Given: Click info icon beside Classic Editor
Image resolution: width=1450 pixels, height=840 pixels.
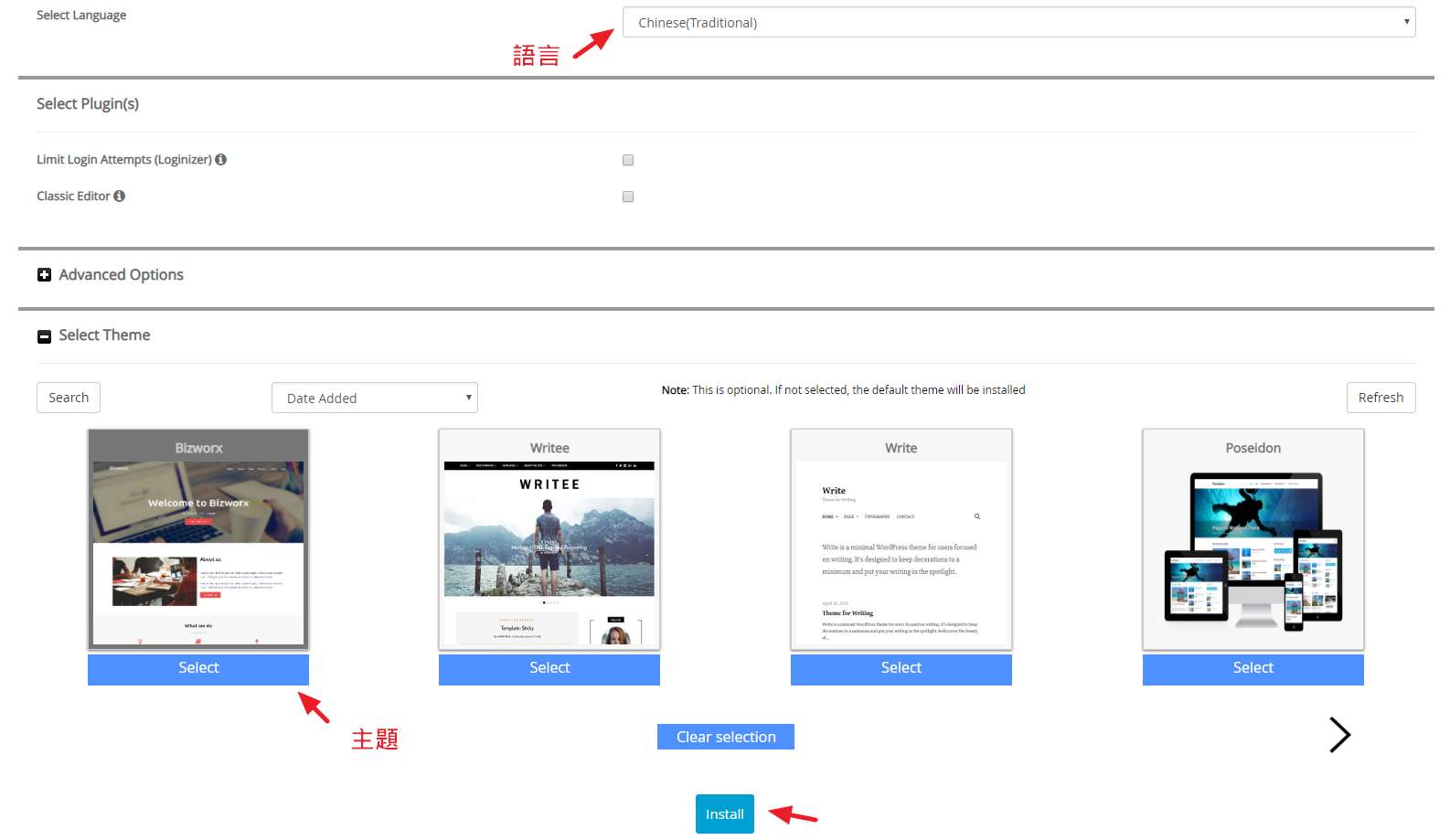Looking at the screenshot, I should [x=119, y=196].
